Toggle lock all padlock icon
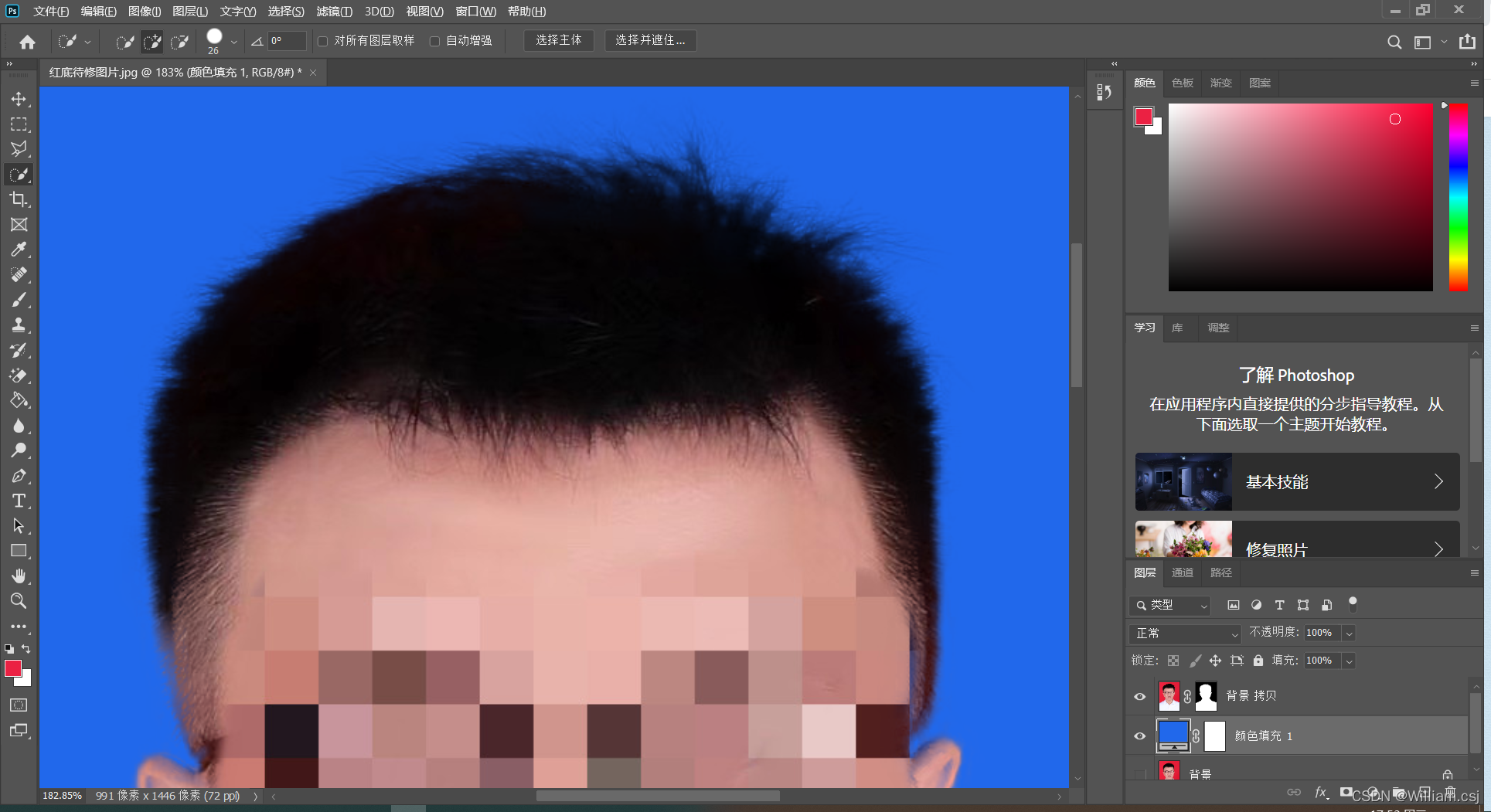This screenshot has width=1491, height=812. (x=1258, y=661)
